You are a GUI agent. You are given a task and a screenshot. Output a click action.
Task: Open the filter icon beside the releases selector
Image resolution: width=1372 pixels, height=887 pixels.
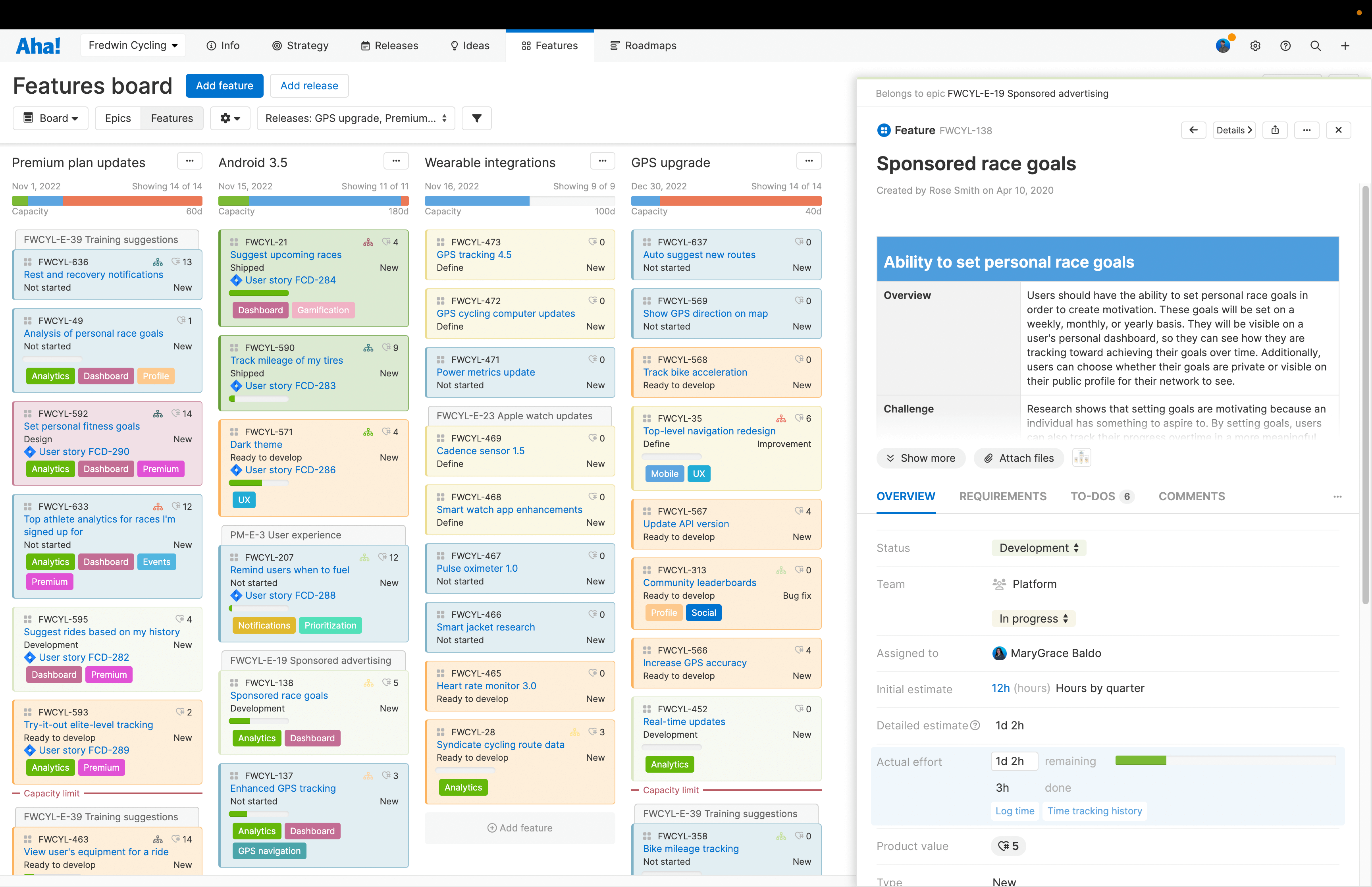pos(476,118)
